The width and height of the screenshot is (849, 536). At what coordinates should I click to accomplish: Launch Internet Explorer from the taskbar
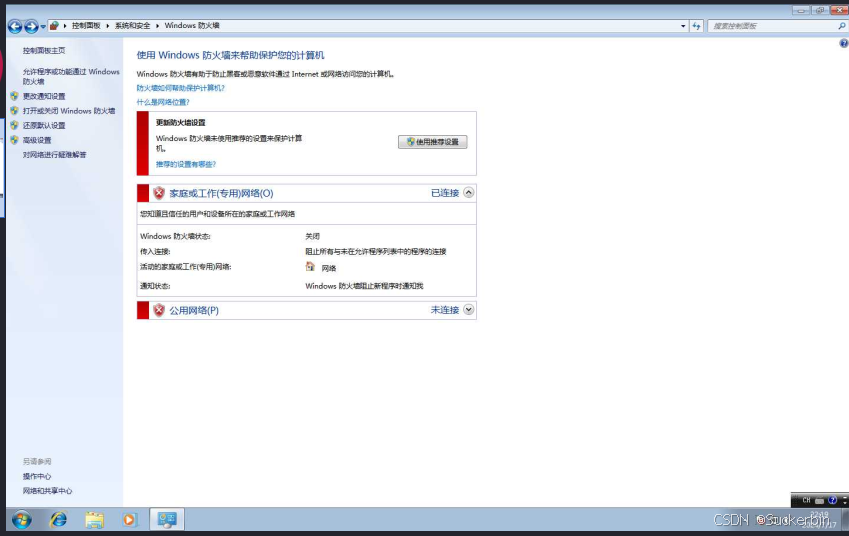click(58, 520)
